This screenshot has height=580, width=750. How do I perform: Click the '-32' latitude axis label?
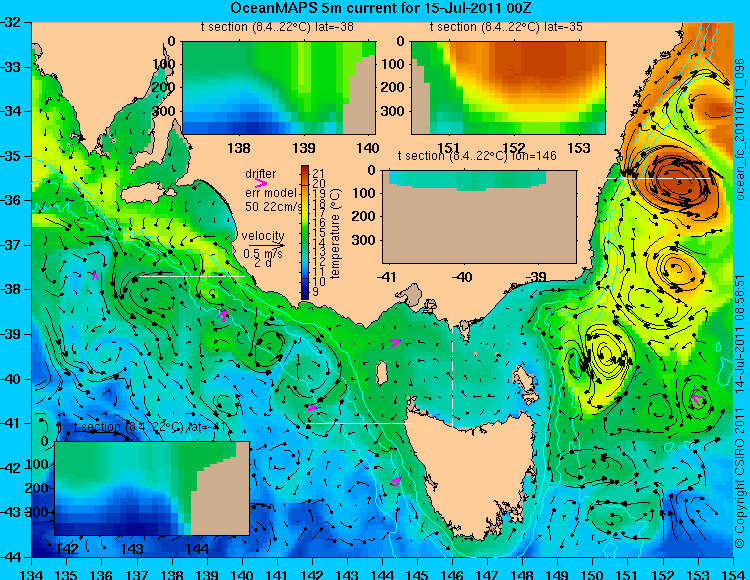coord(11,22)
